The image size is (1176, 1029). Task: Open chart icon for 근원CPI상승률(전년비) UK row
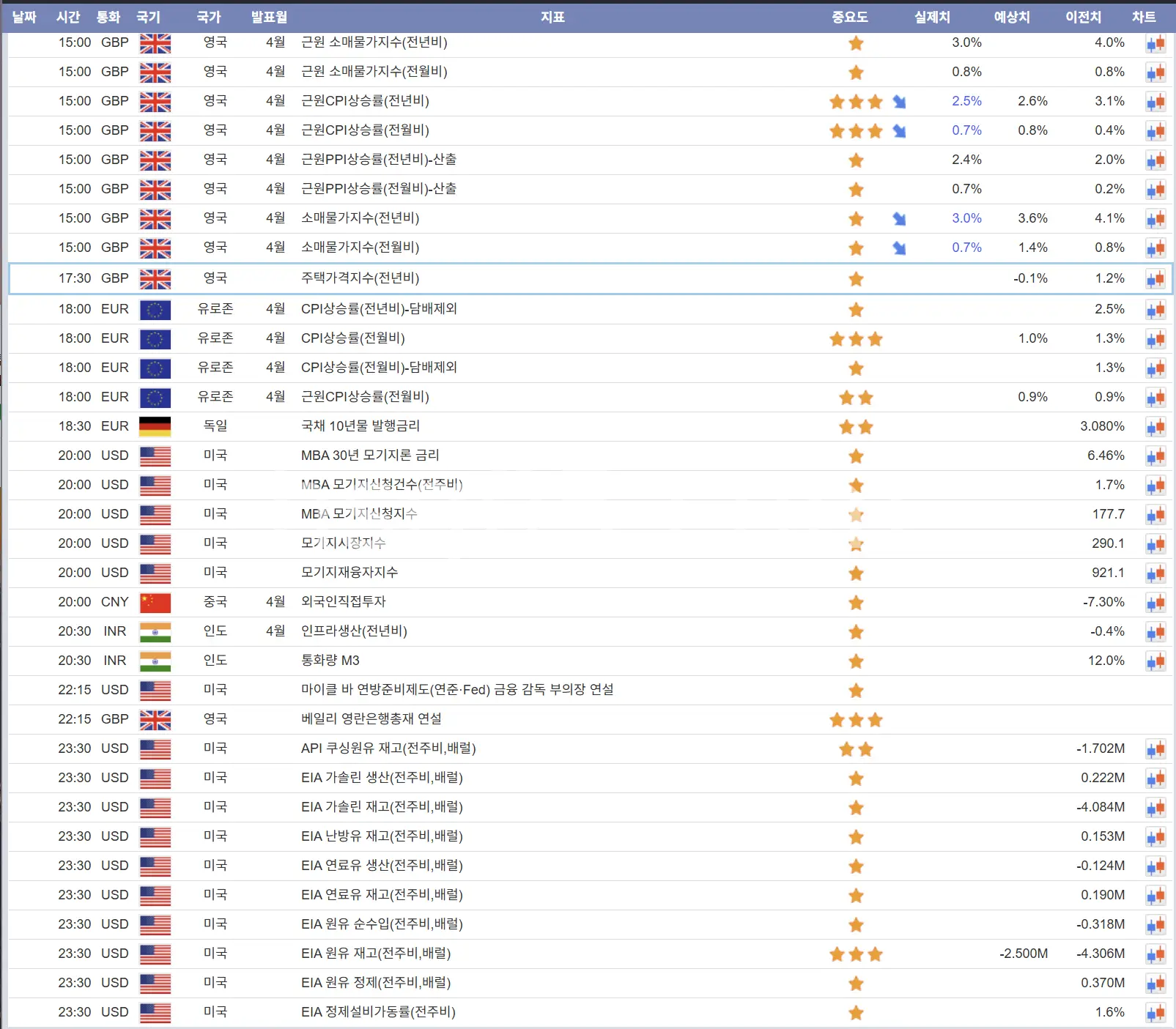[x=1155, y=102]
